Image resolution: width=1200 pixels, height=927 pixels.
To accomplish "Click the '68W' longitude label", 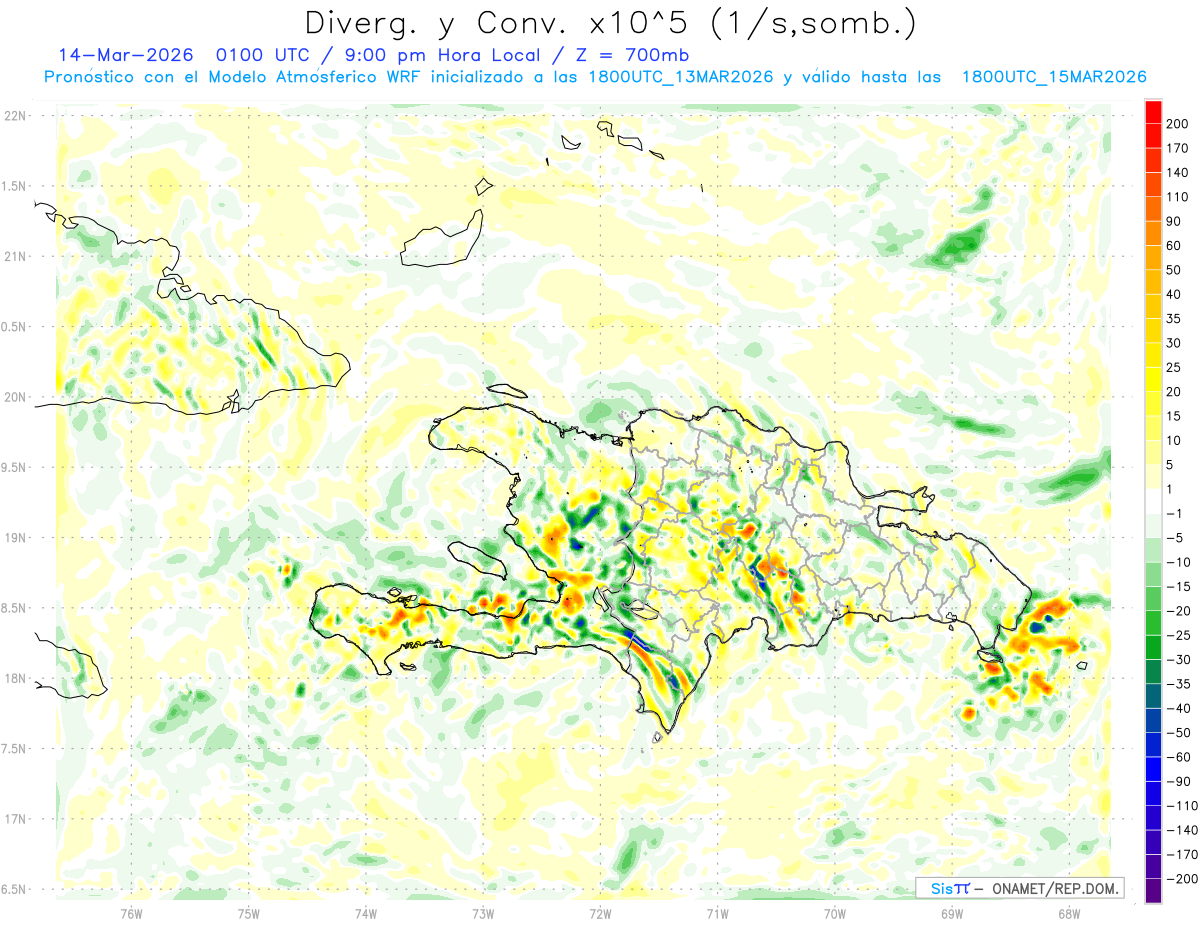I will (x=1069, y=914).
